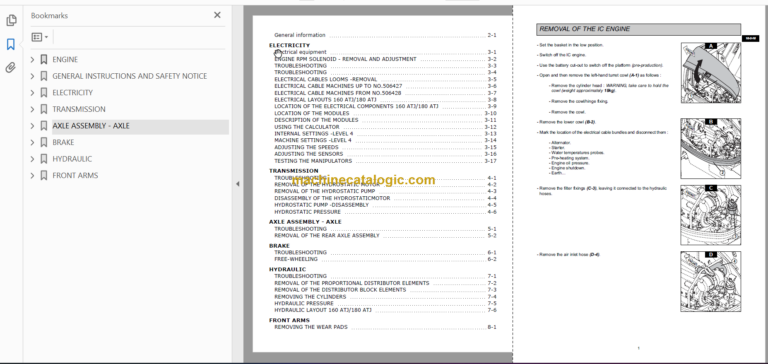Click the FRONT ARMS bookmark ribbon icon
768x364 pixels.
[44, 175]
